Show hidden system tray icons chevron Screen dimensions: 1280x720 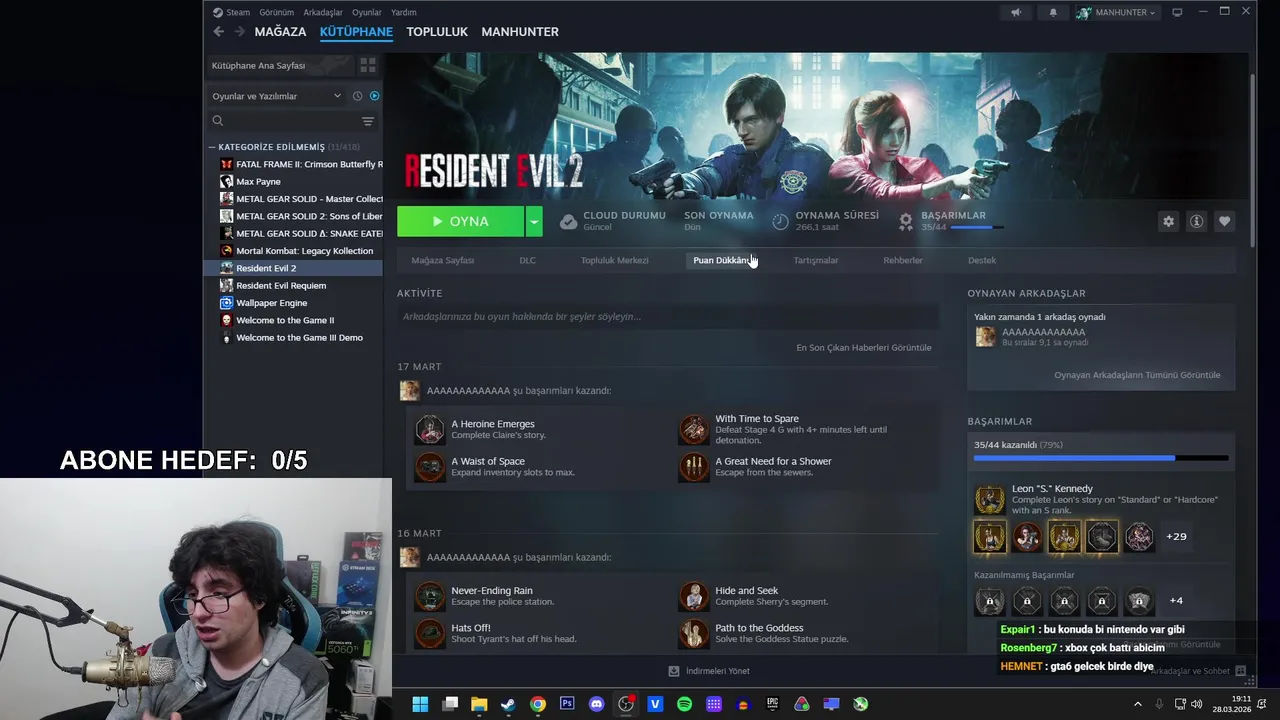[x=1137, y=704]
